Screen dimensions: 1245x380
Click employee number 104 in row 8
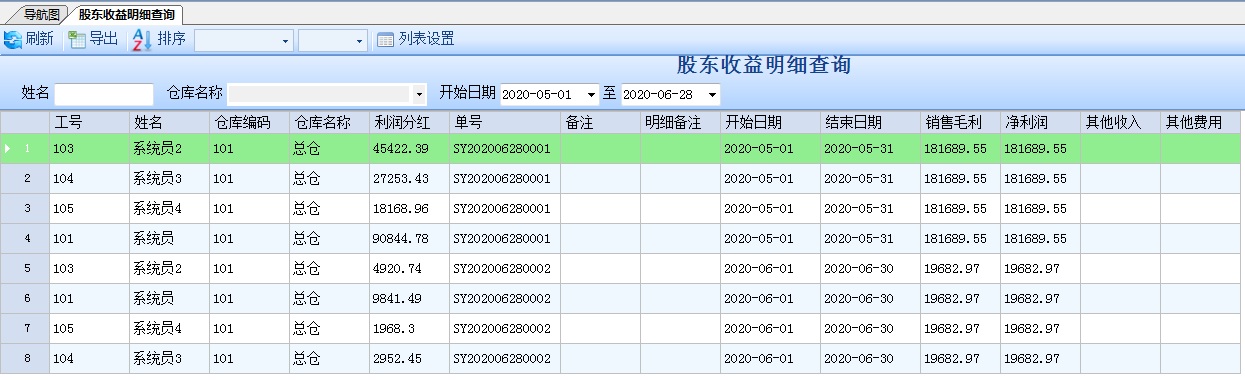point(64,358)
